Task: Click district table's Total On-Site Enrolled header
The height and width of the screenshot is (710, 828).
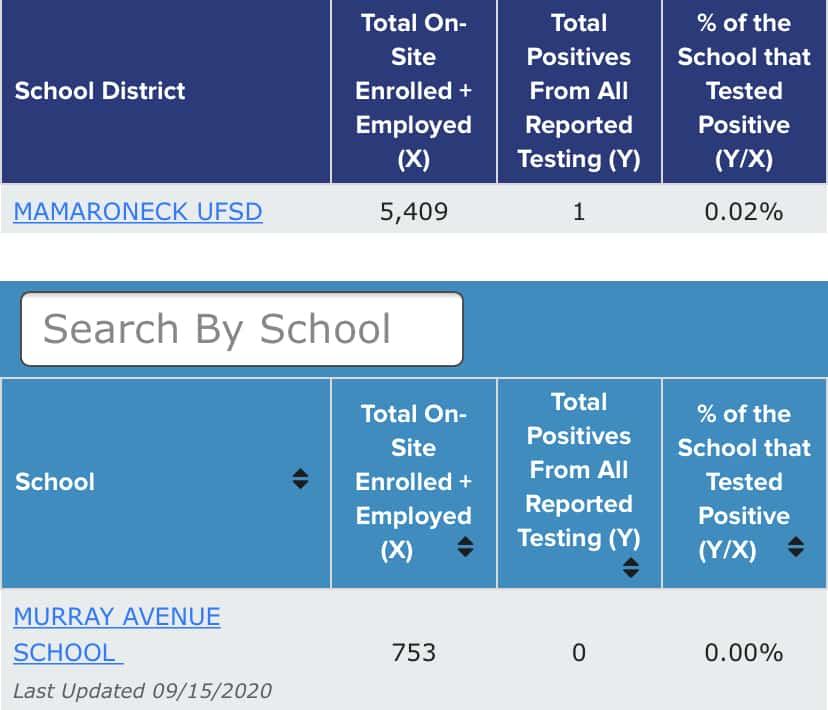Action: click(x=413, y=91)
